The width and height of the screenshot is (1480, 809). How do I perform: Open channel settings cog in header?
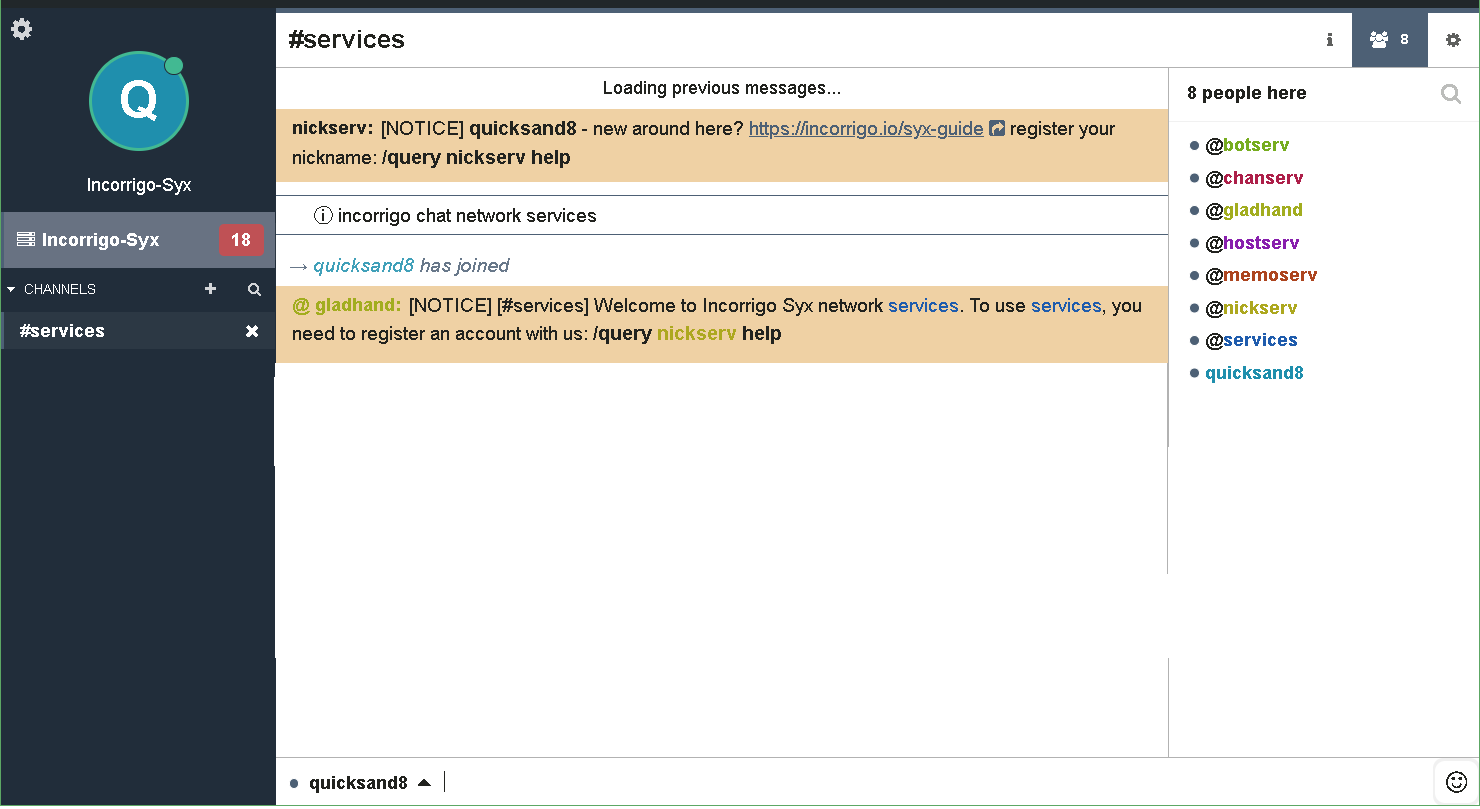click(x=1453, y=40)
